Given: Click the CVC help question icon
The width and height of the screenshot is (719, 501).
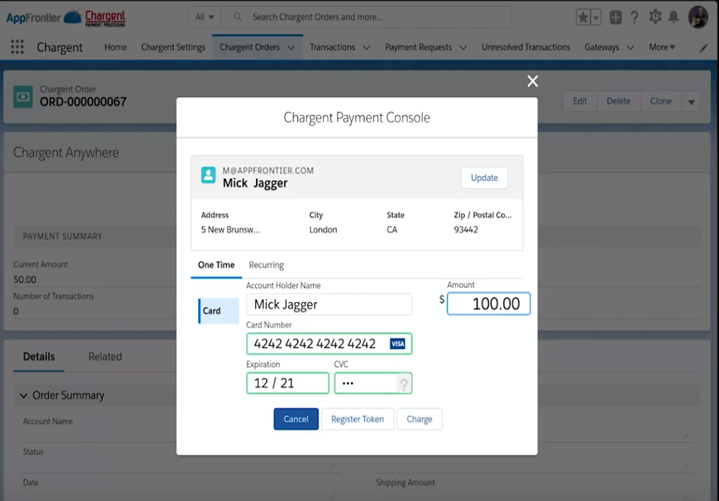Looking at the screenshot, I should pos(404,384).
